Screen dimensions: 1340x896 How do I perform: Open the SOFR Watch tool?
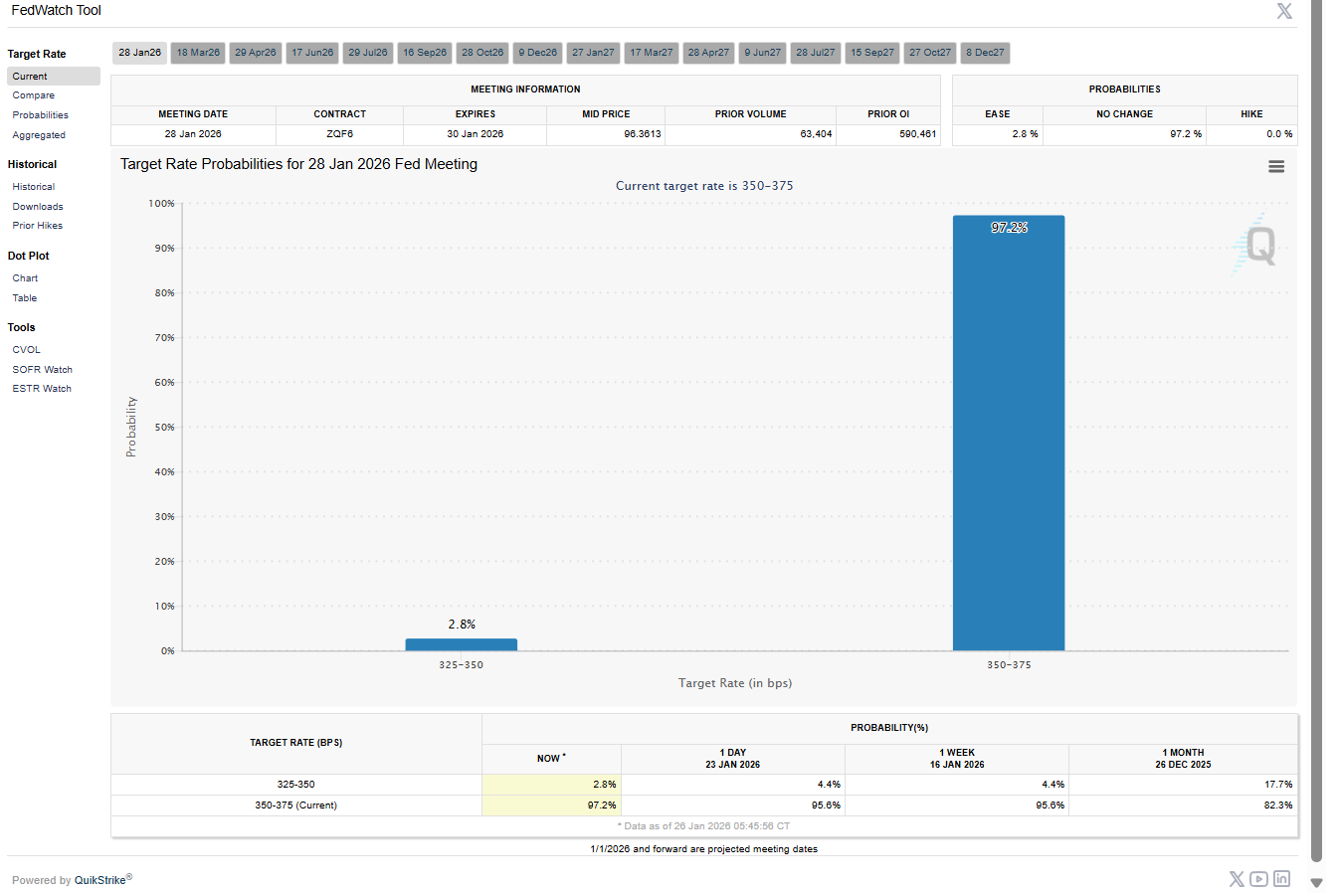pos(43,370)
